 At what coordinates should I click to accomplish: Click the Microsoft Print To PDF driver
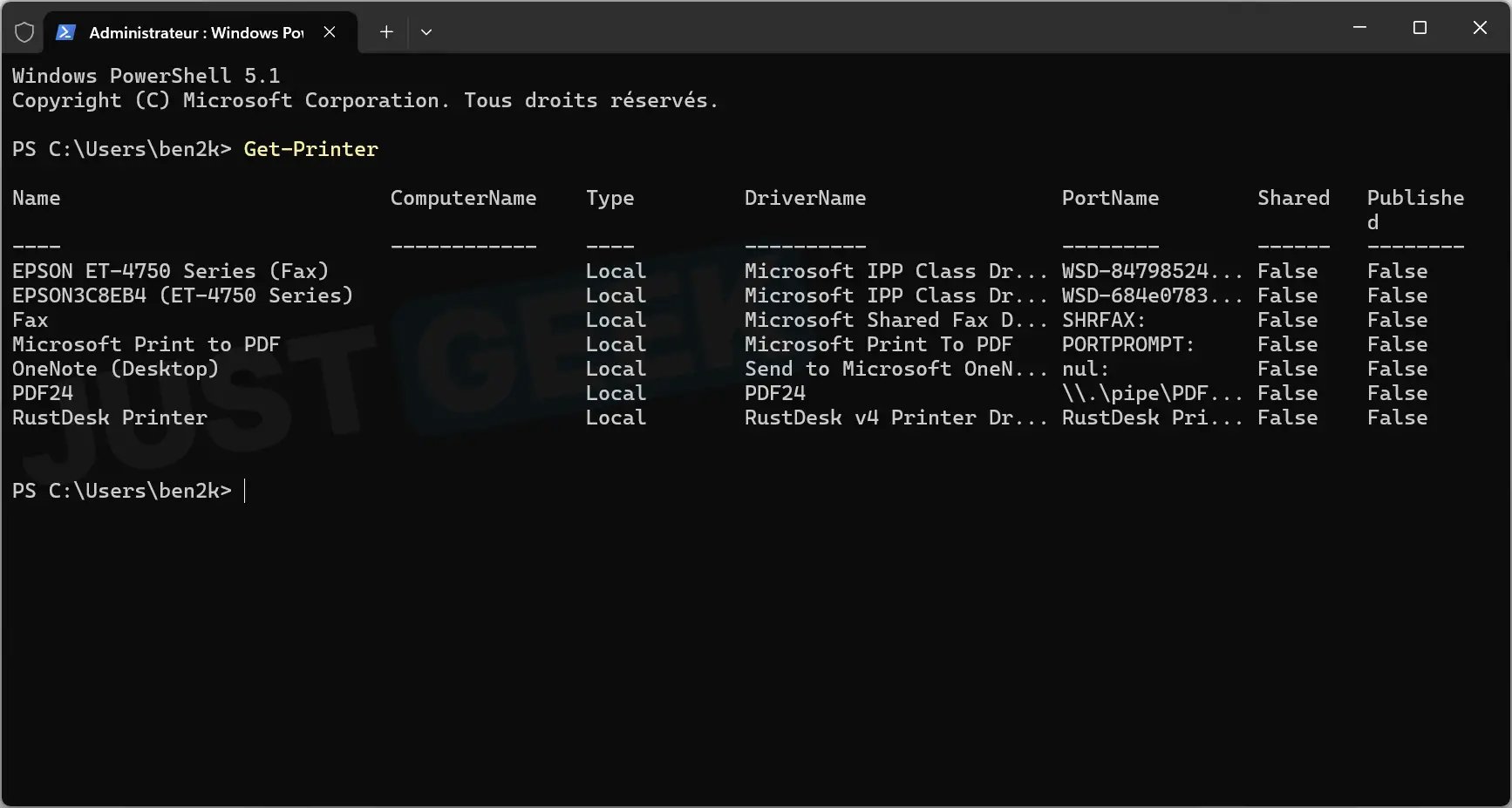tap(878, 344)
